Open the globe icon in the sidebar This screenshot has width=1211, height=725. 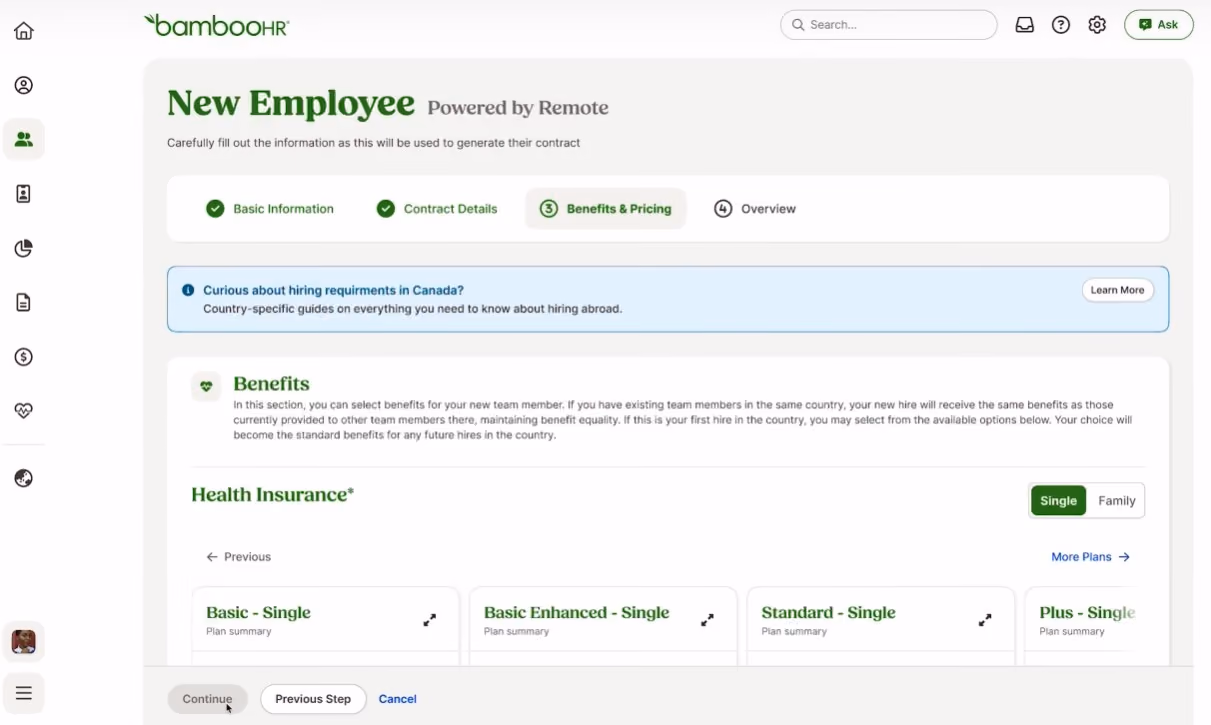click(x=24, y=478)
